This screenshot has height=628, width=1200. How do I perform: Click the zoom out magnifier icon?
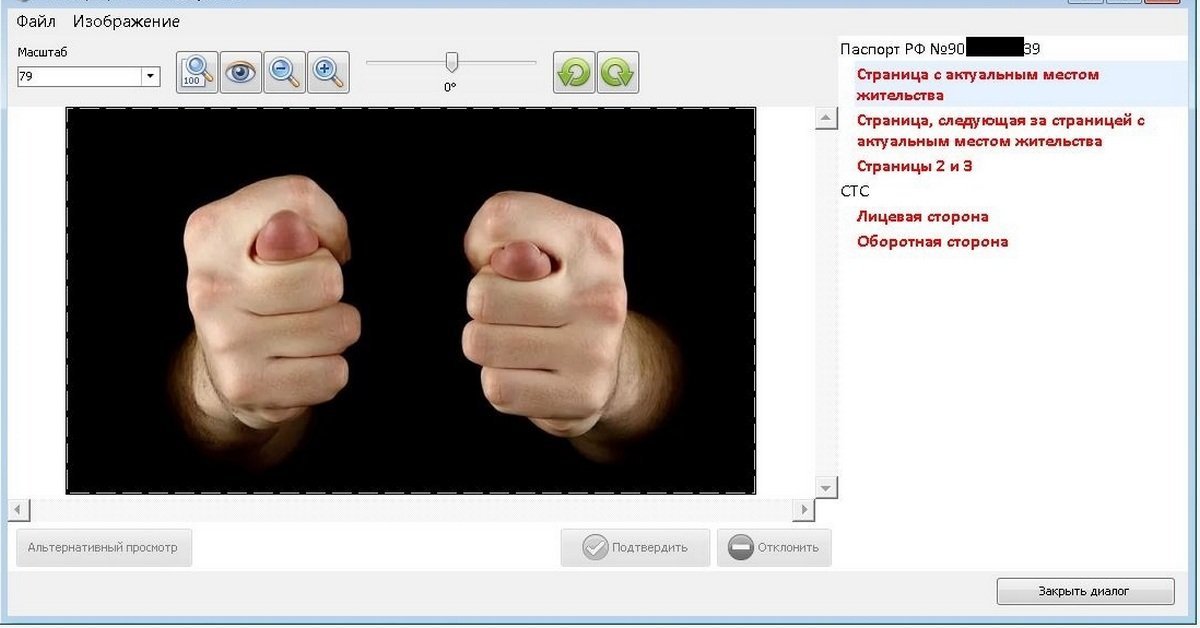[x=285, y=73]
